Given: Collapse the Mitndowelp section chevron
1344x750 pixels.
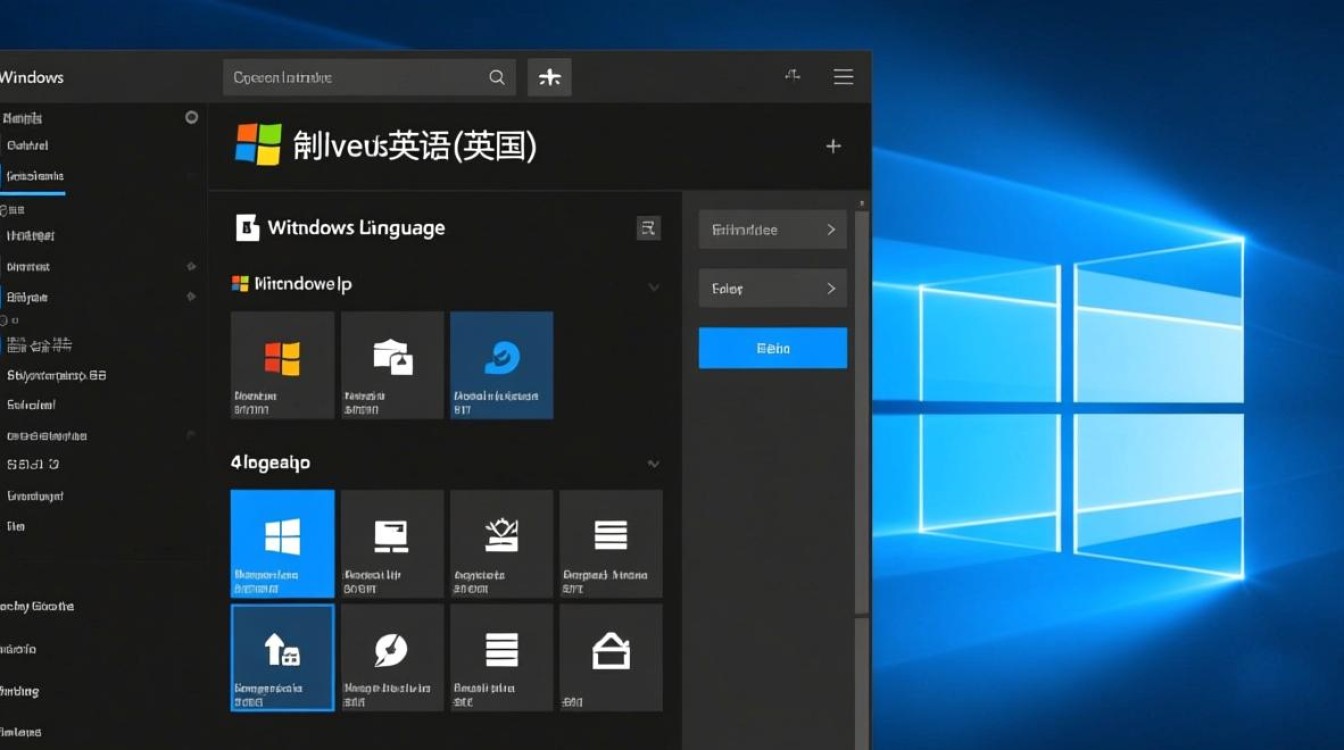Looking at the screenshot, I should tap(654, 287).
